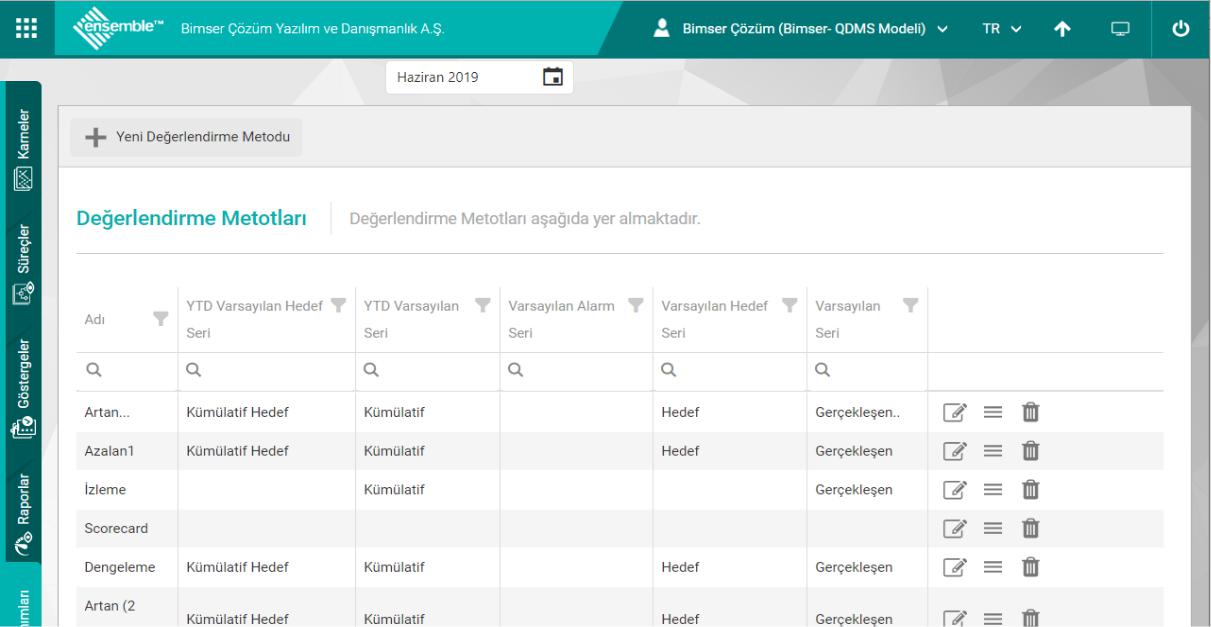This screenshot has height=627, width=1211.
Task: Click YTD Varsayılan Seri search field
Action: (427, 369)
